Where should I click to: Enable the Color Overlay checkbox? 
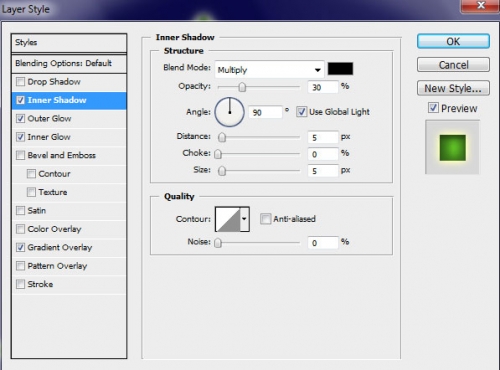(21, 229)
